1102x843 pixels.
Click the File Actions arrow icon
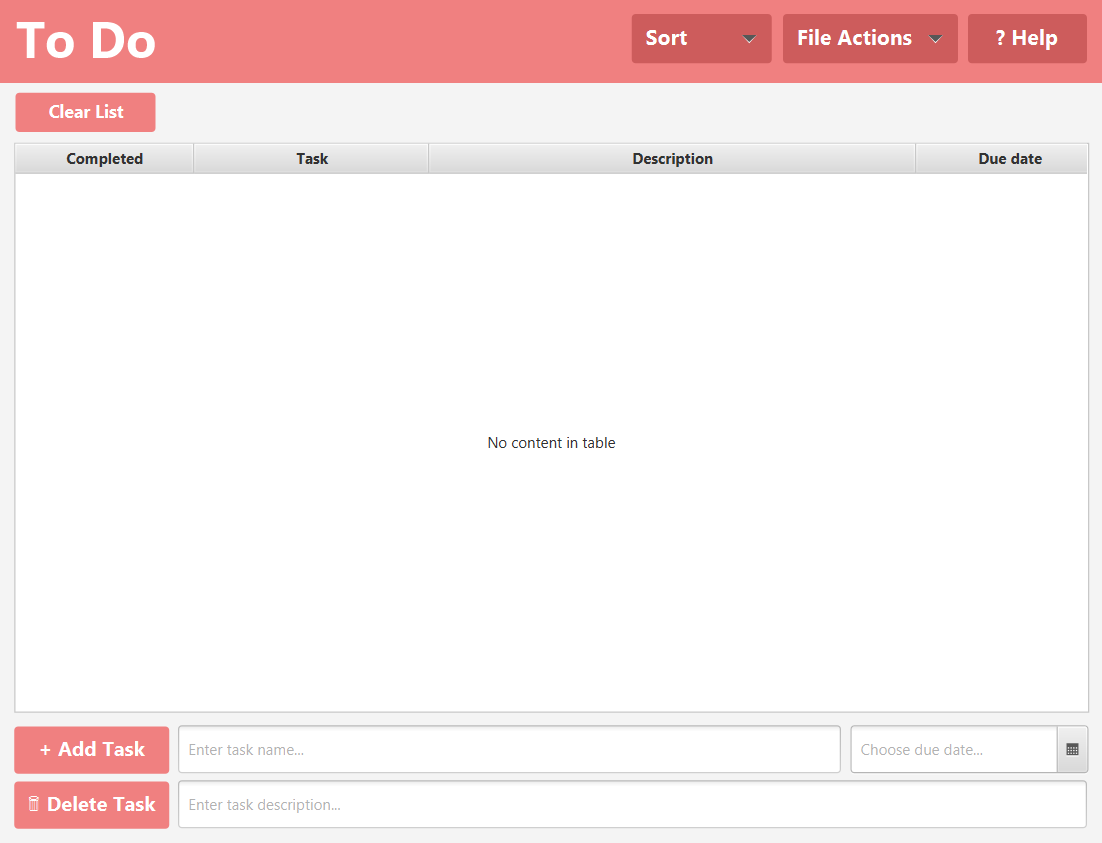pyautogui.click(x=937, y=38)
